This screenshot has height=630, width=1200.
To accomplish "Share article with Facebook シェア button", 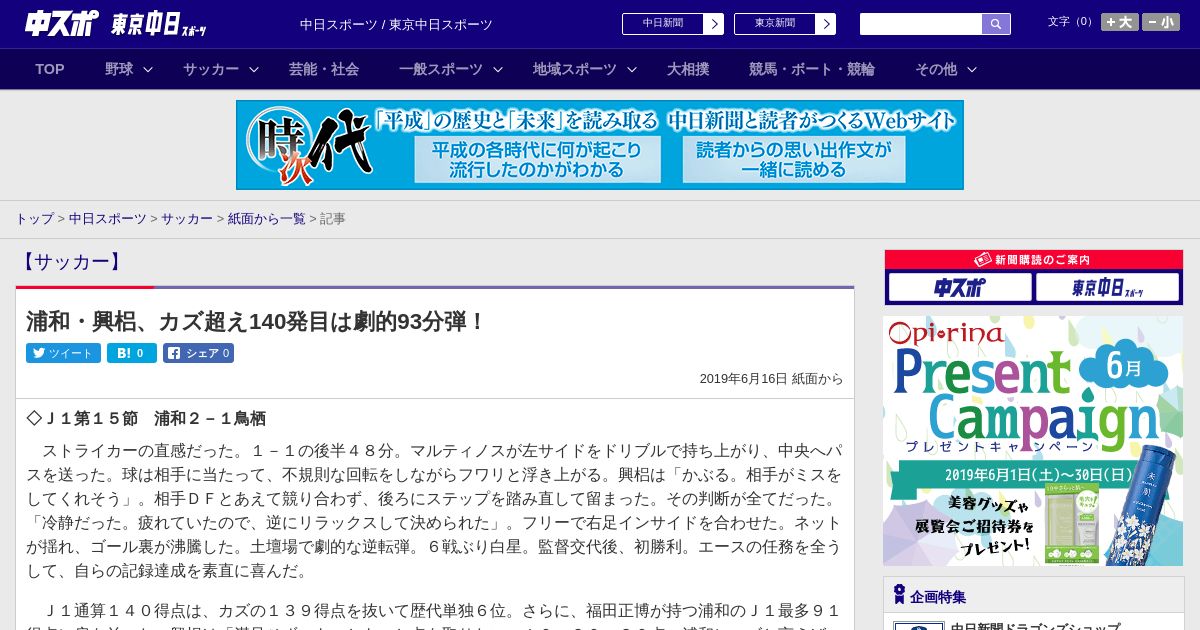I will 198,353.
